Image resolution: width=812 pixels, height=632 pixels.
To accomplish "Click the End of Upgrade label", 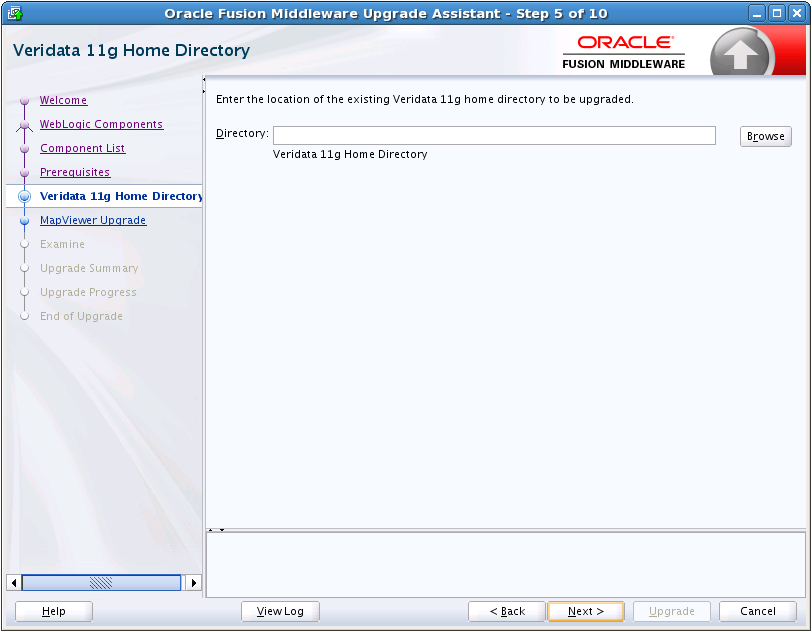I will (81, 316).
